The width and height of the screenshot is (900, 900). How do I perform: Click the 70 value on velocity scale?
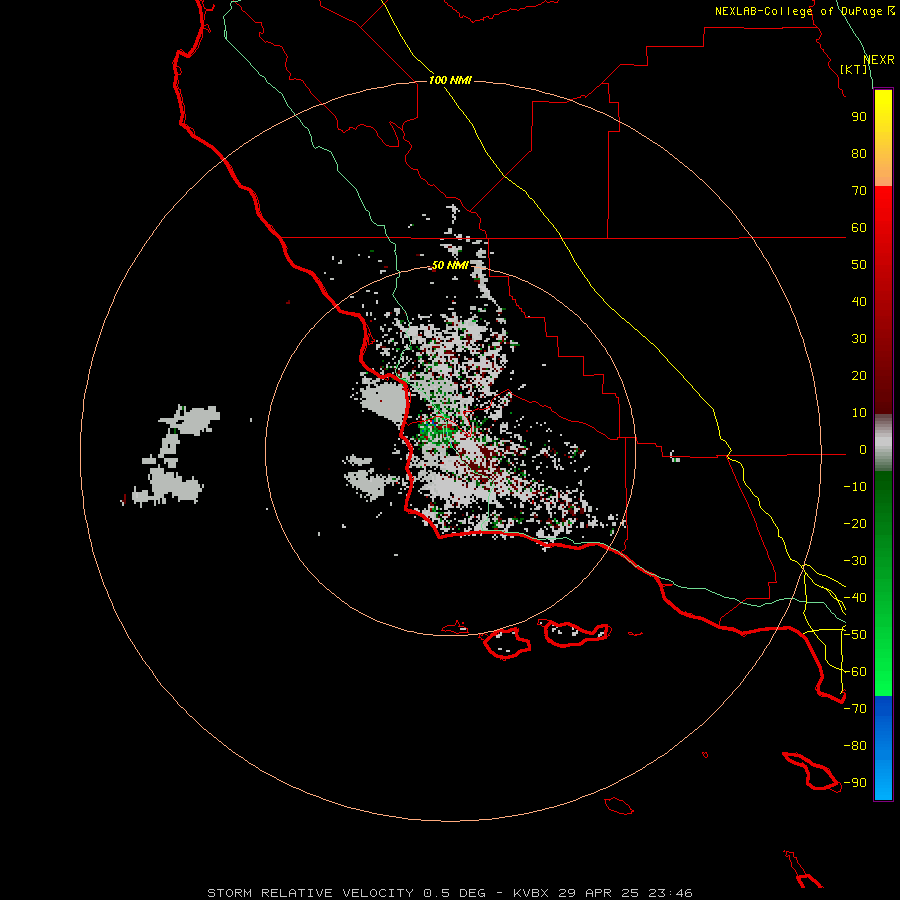[x=859, y=191]
